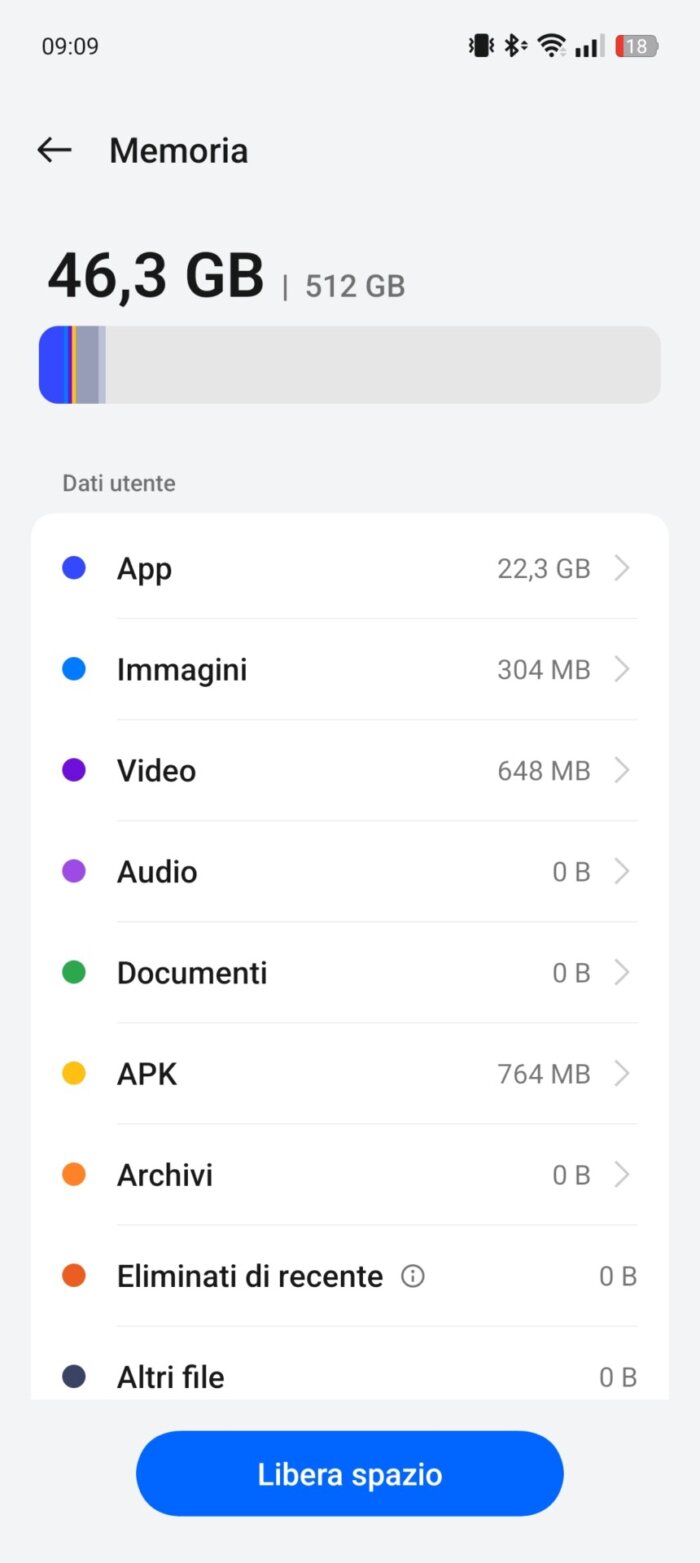Tap the Wi-Fi status icon
Image resolution: width=700 pixels, height=1563 pixels.
[551, 46]
